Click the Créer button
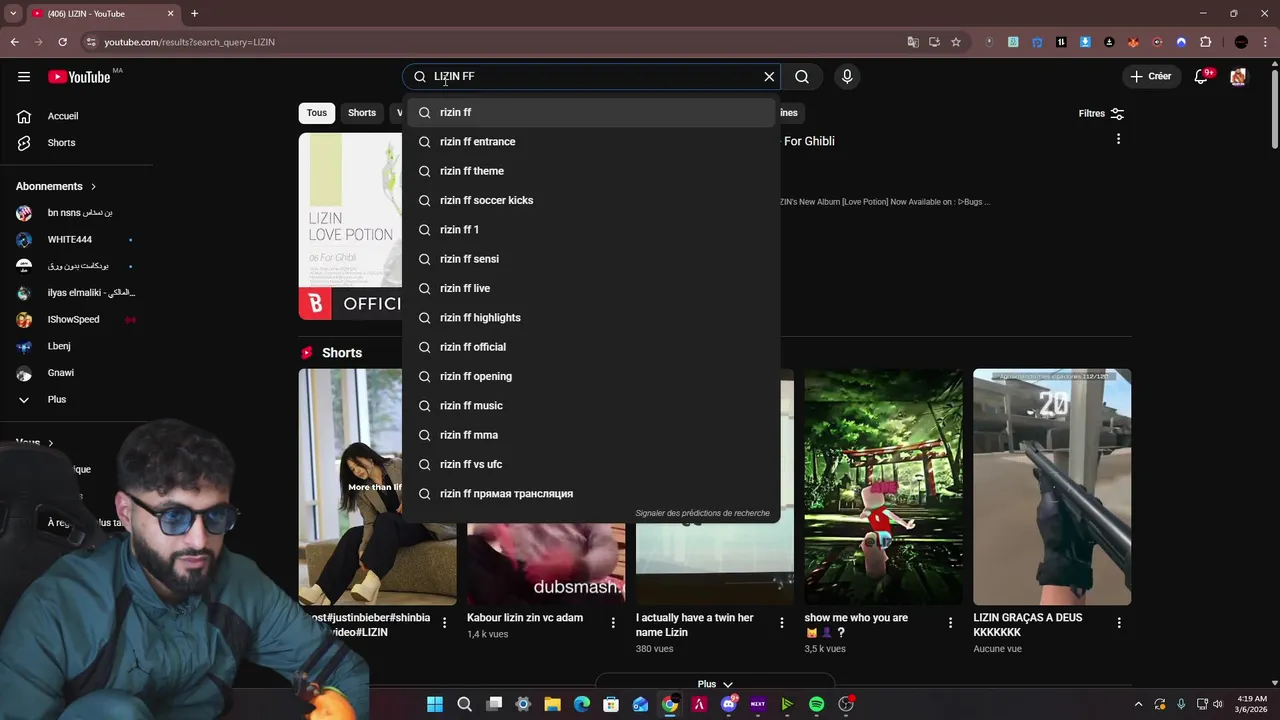Image resolution: width=1280 pixels, height=720 pixels. (x=1150, y=76)
